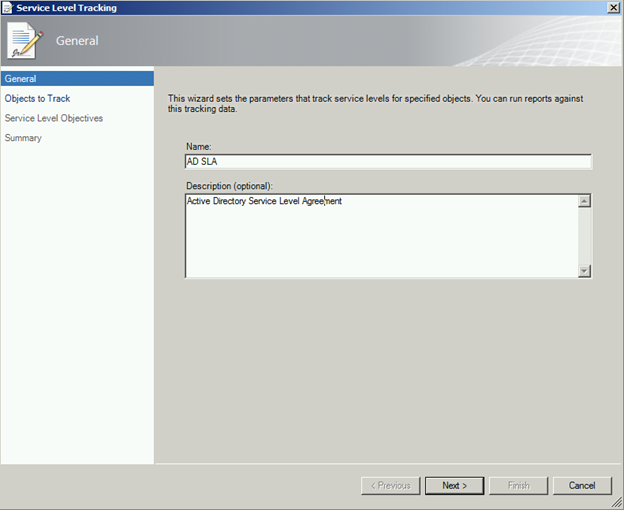Click the 'Description (optional):' label
This screenshot has width=624, height=510.
(x=229, y=186)
